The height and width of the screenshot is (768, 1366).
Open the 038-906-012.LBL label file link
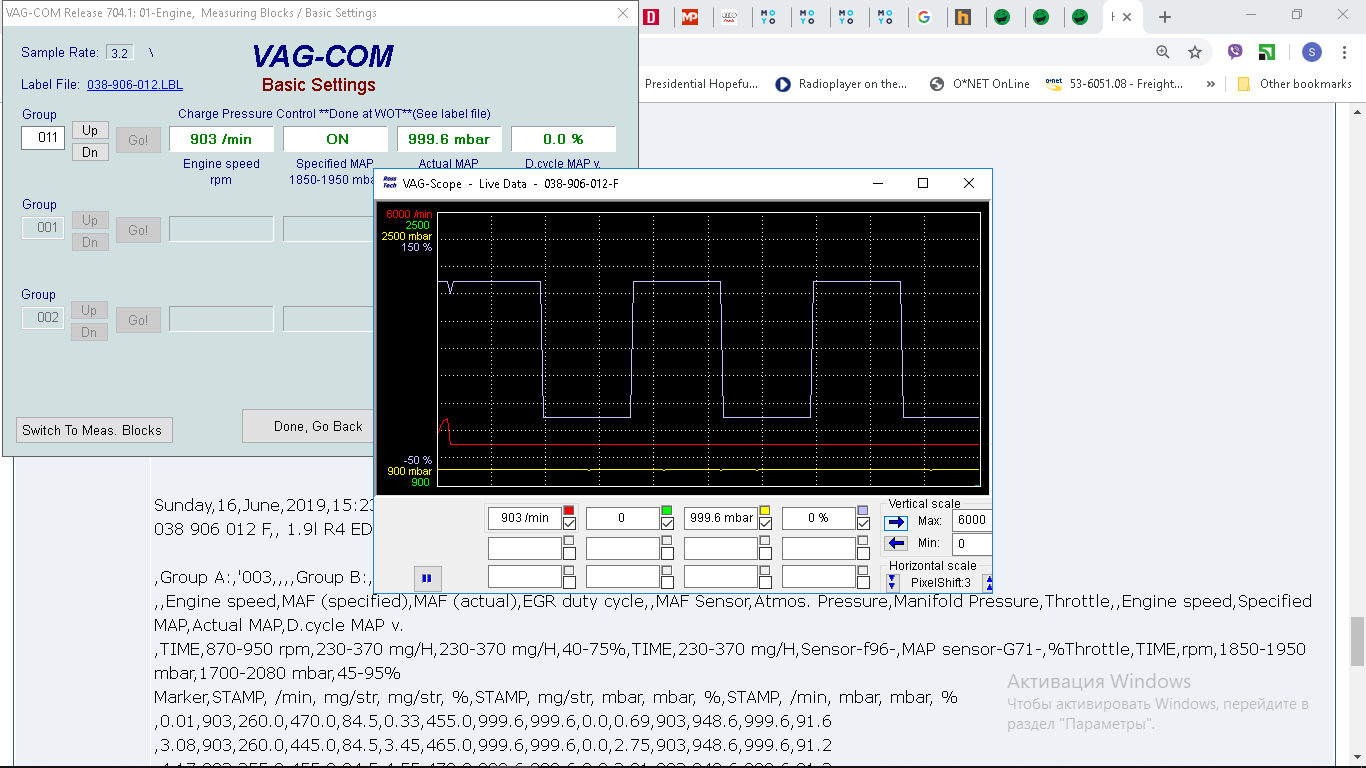pyautogui.click(x=135, y=85)
